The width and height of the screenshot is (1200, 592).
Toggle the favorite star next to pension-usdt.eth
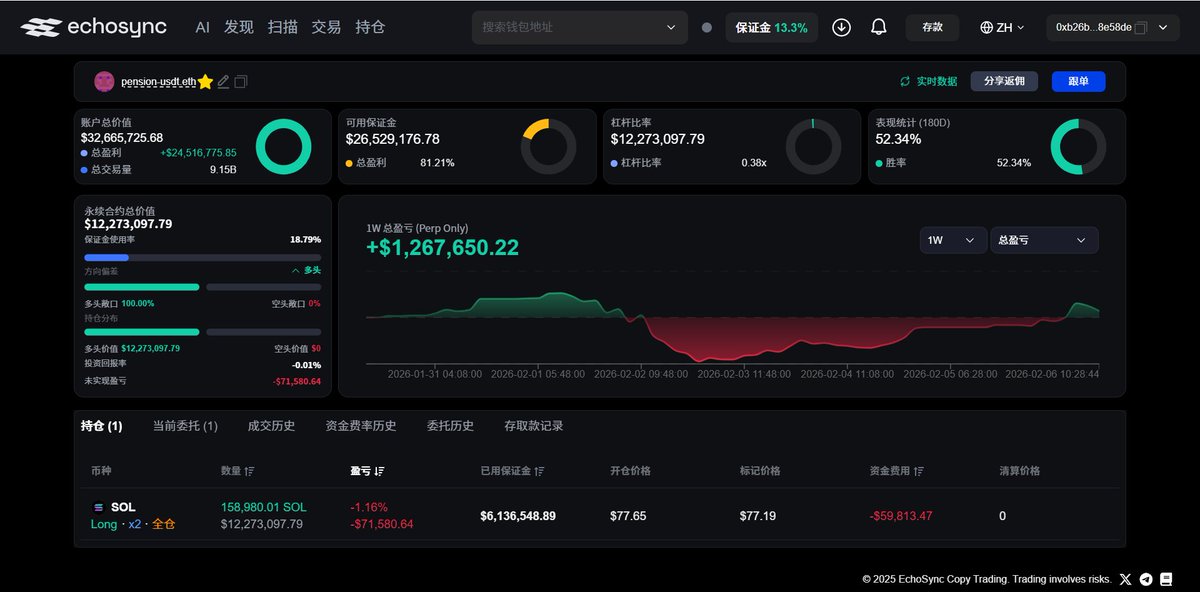point(206,80)
